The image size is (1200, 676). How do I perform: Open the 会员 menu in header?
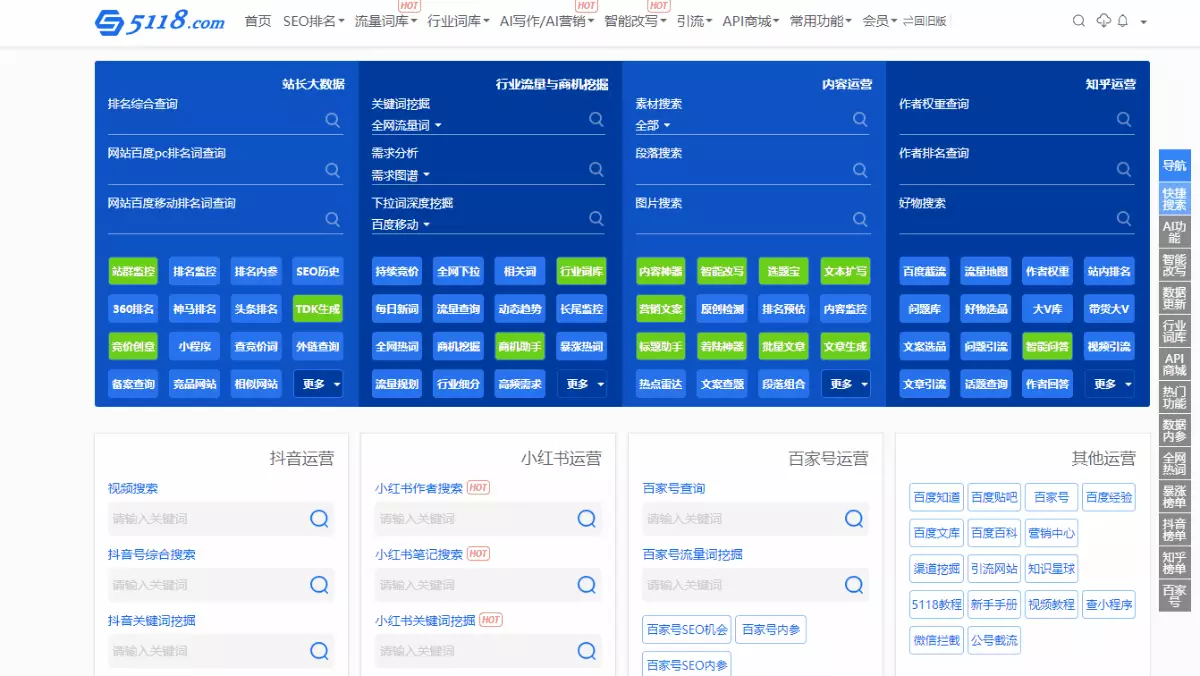tap(879, 21)
